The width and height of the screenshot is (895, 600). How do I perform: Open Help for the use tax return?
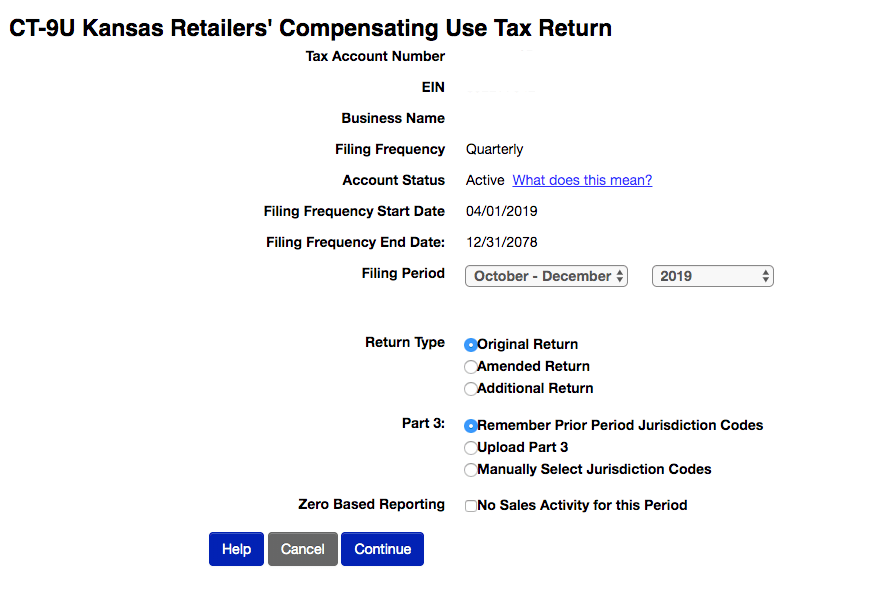[x=236, y=548]
